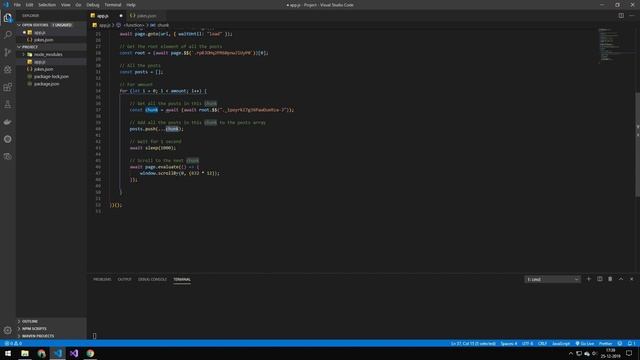Open Windows Action Center notifications
The image size is (640, 360).
pos(629,353)
